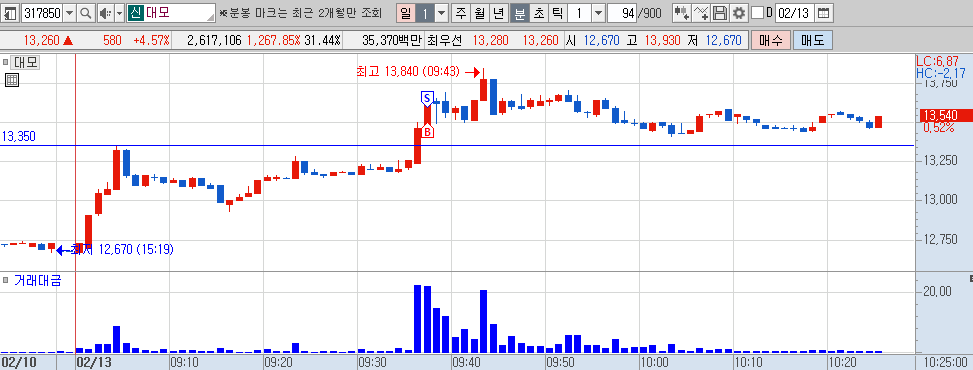
Task: Click the 매수 buy button
Action: [771, 41]
